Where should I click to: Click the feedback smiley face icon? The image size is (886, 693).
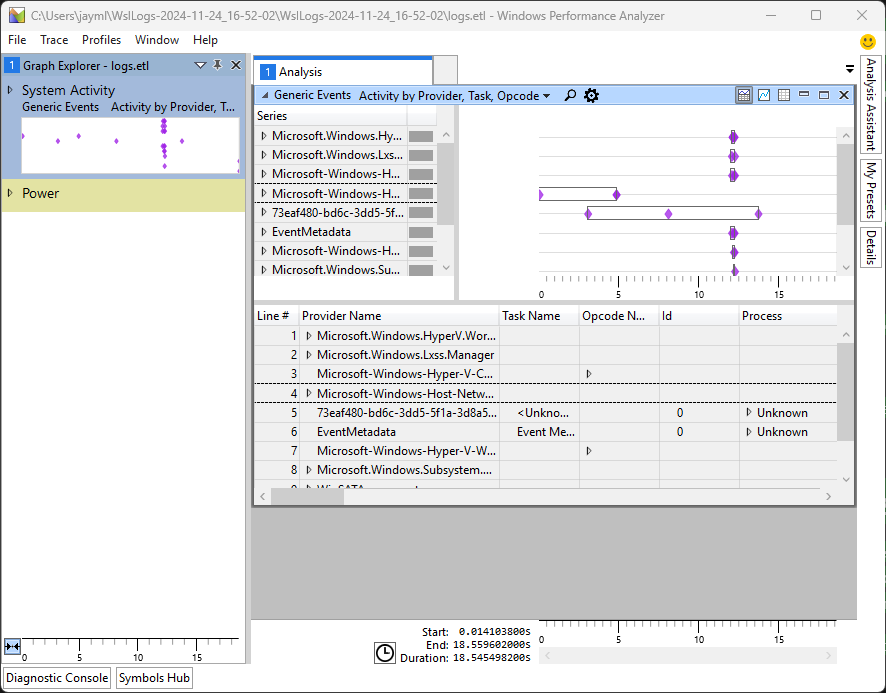coord(867,41)
